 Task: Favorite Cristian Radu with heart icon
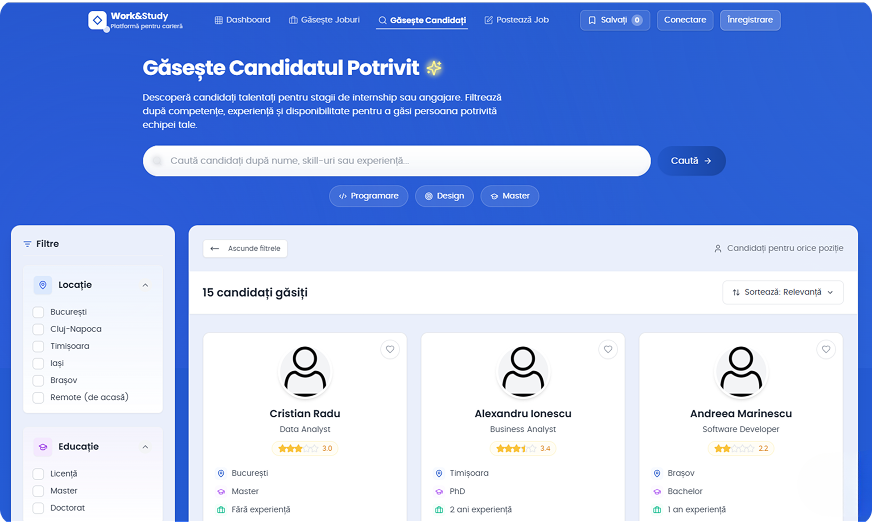(x=390, y=350)
